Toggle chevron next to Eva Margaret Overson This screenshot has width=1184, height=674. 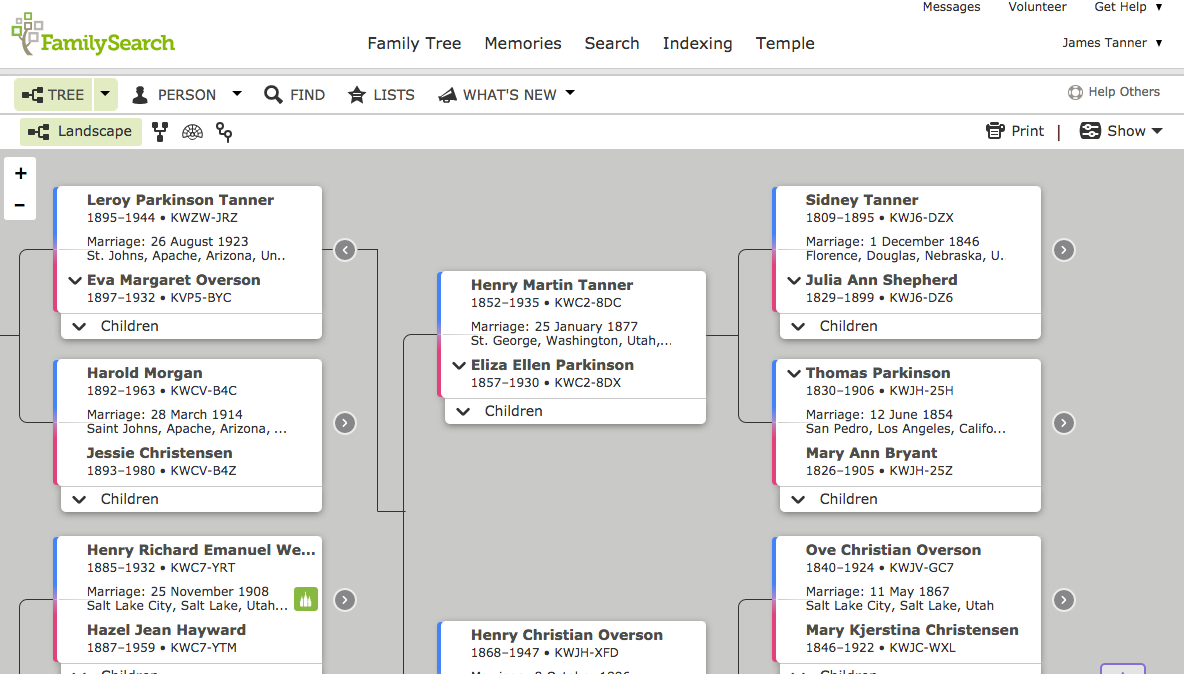(74, 281)
